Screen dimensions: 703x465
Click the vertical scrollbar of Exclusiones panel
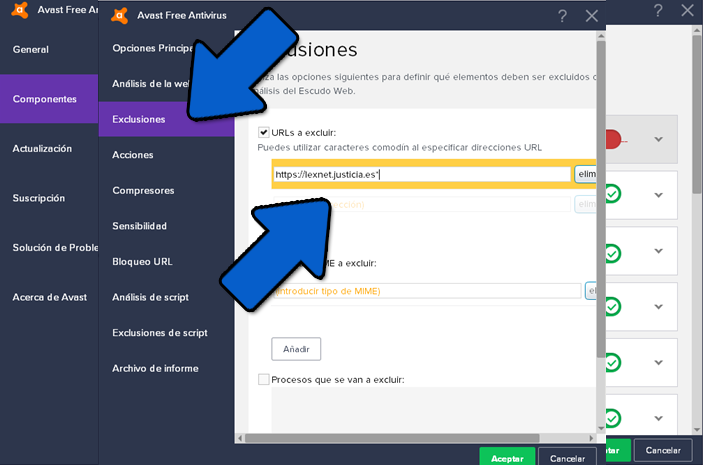601,200
